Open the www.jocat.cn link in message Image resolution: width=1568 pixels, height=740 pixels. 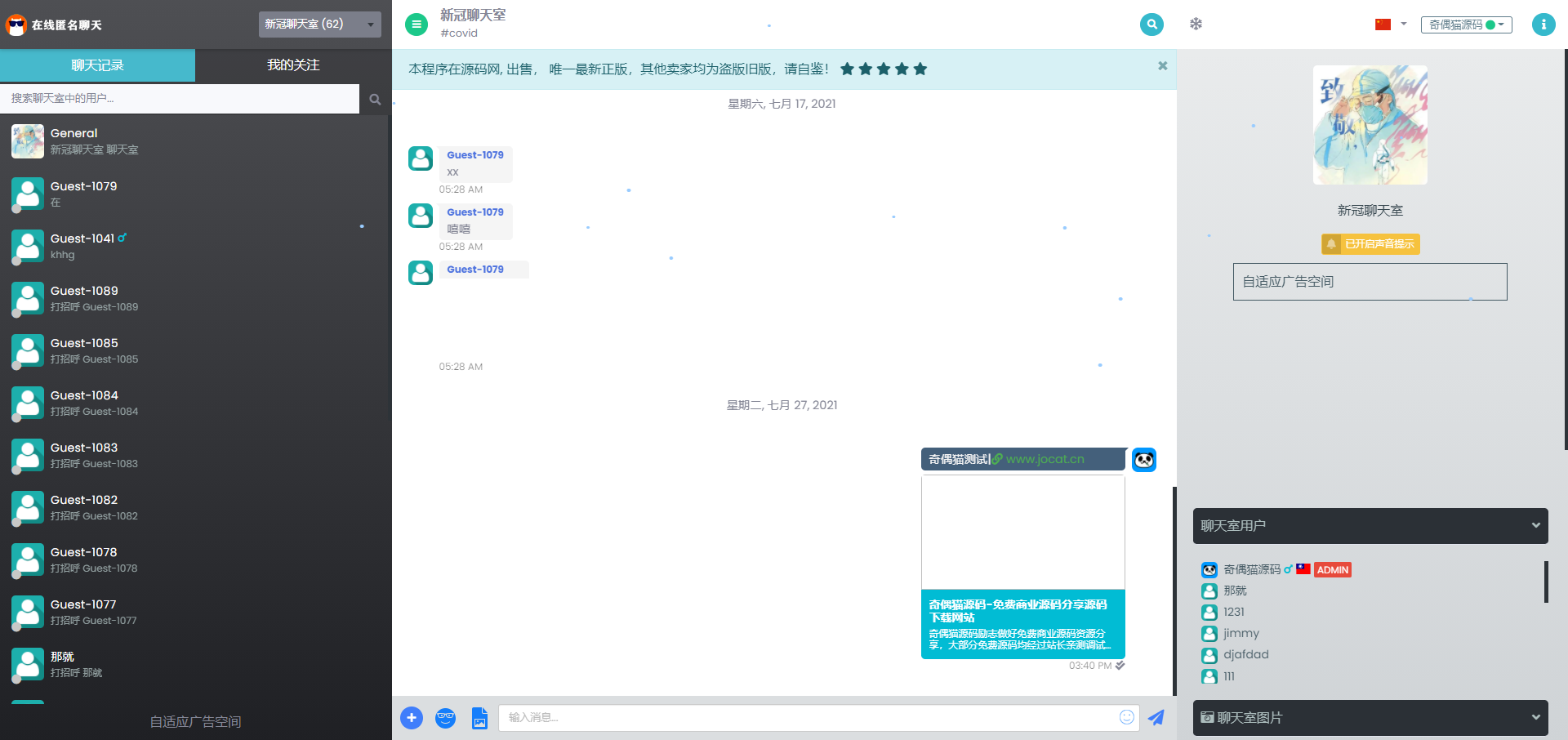pyautogui.click(x=1045, y=459)
